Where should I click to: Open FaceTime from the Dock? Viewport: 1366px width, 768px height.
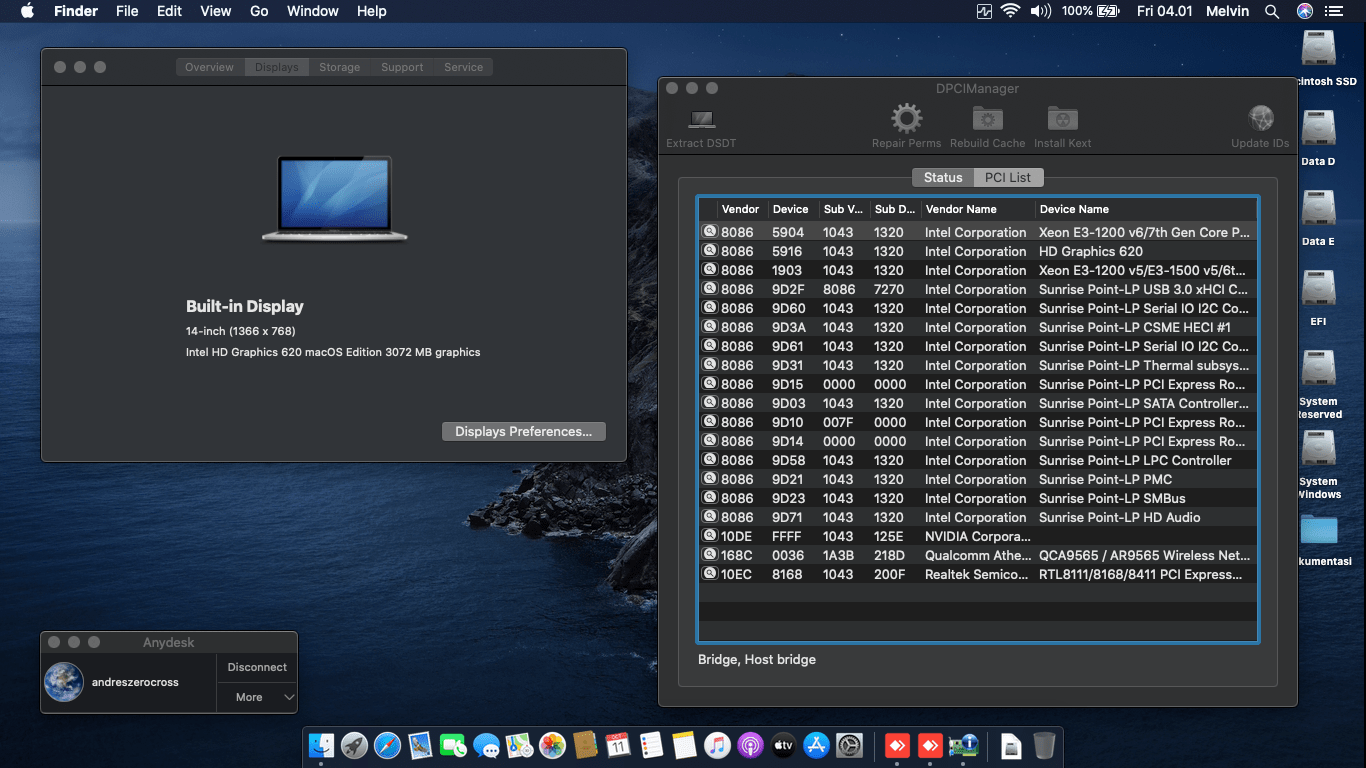tap(453, 745)
